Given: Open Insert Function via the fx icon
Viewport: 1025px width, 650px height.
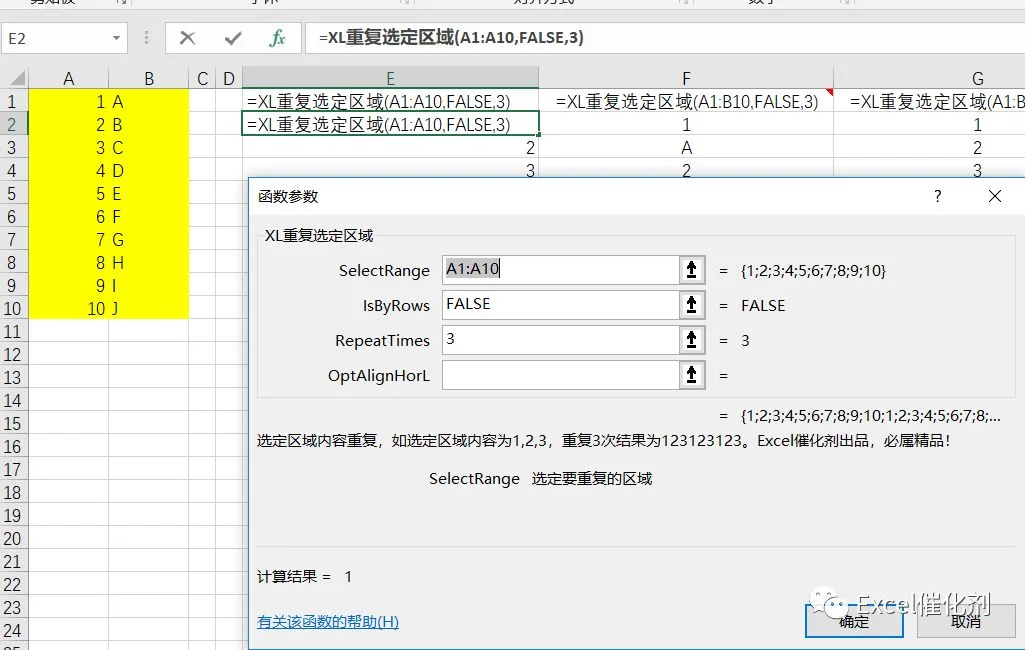Looking at the screenshot, I should (277, 38).
